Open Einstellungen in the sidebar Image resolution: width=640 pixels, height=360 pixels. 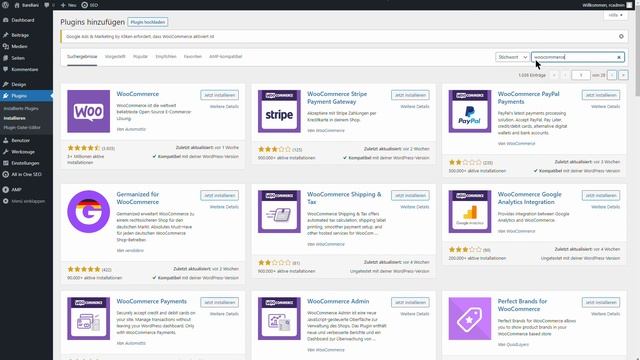coord(26,163)
